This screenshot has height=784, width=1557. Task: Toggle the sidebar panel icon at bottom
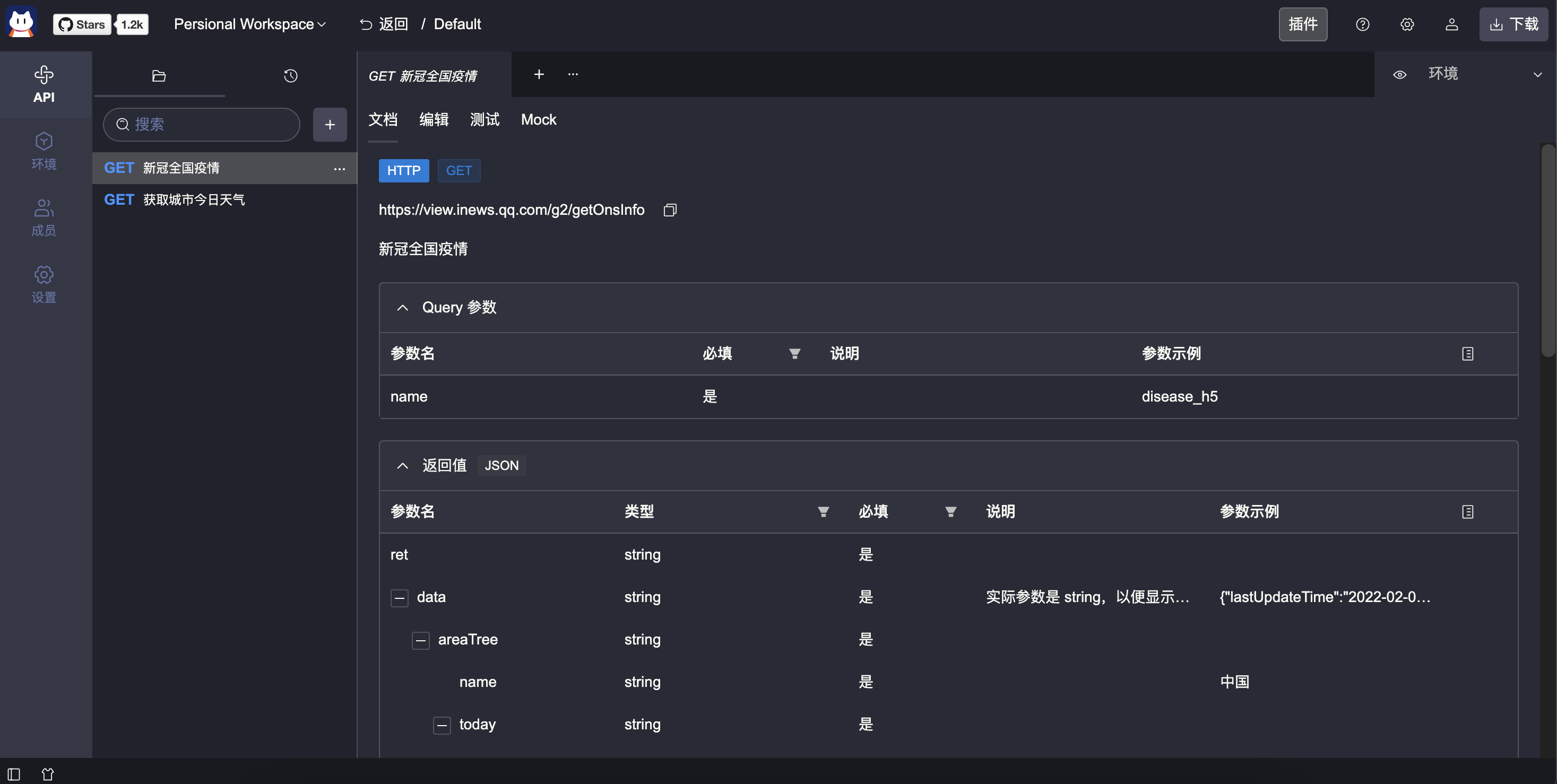click(14, 773)
